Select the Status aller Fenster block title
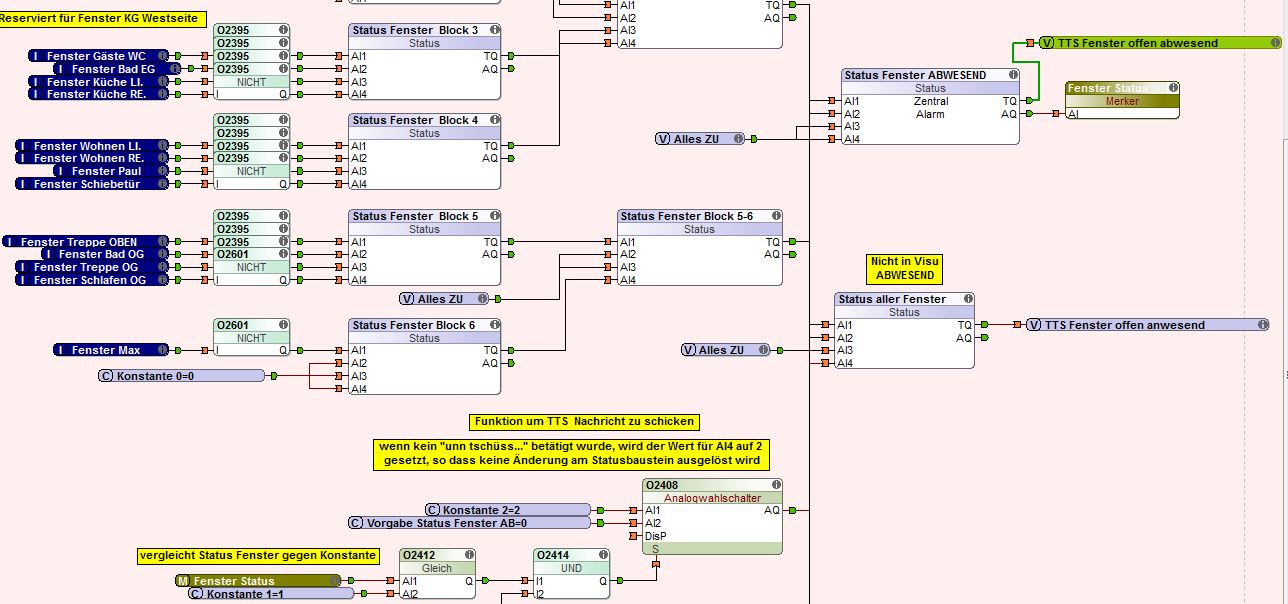The width and height of the screenshot is (1288, 604). [892, 299]
